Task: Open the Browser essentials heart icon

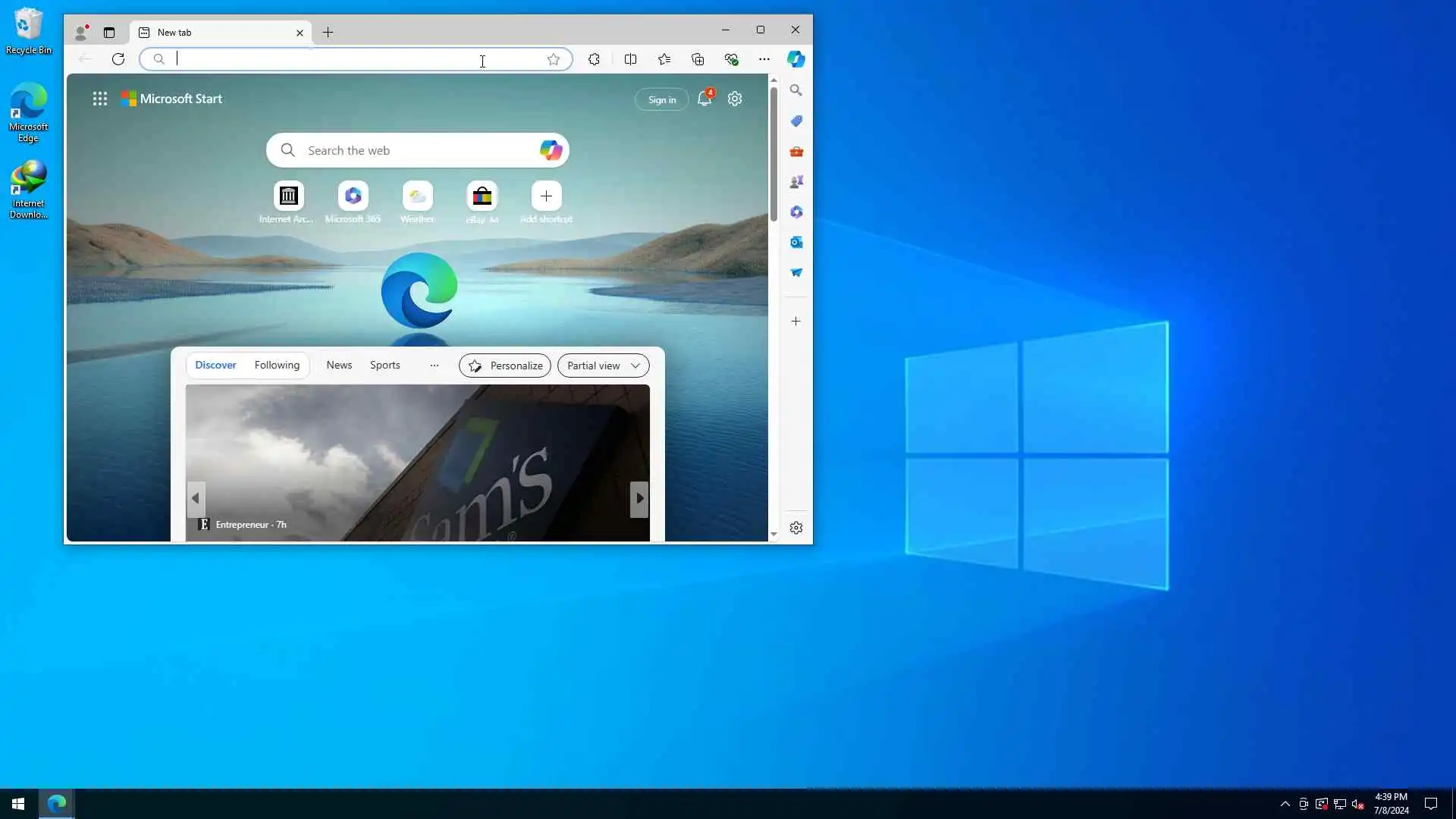Action: click(x=731, y=59)
